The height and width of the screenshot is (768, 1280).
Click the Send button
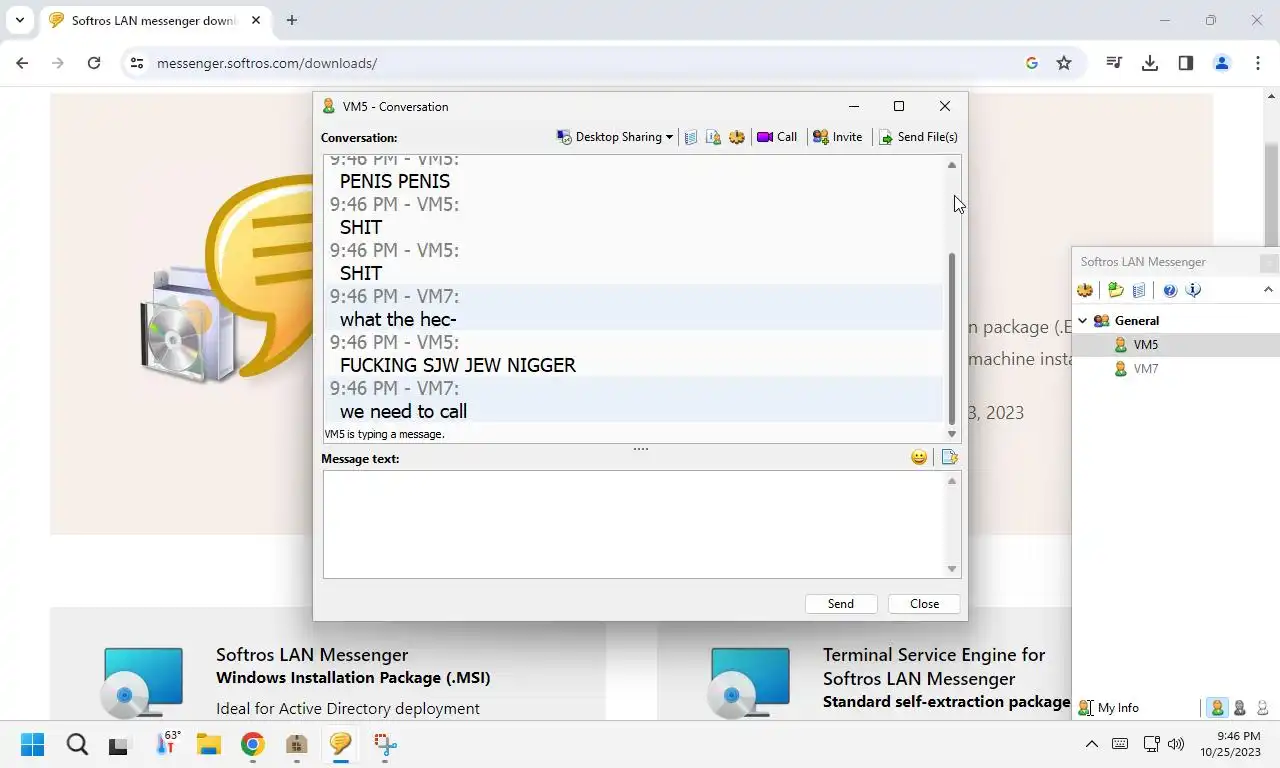point(841,604)
